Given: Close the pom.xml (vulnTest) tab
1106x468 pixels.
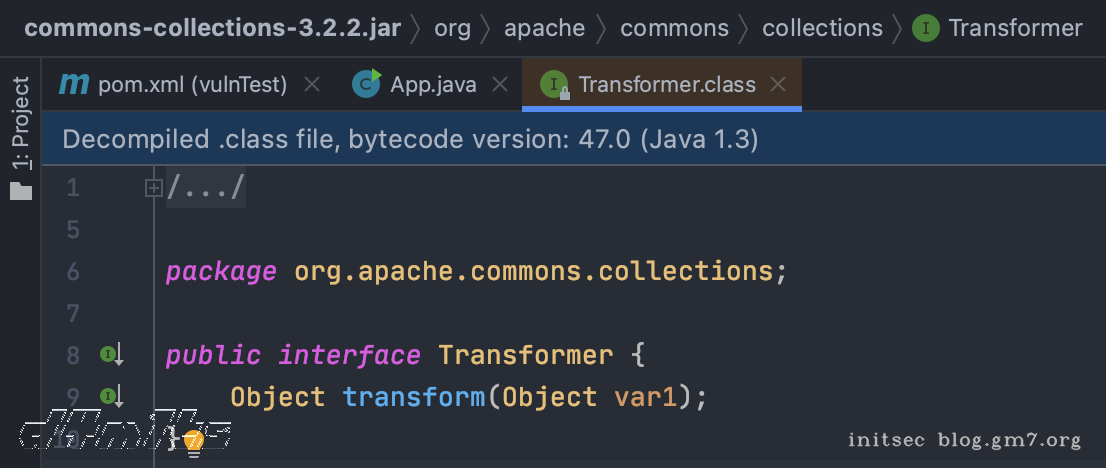Looking at the screenshot, I should point(312,85).
